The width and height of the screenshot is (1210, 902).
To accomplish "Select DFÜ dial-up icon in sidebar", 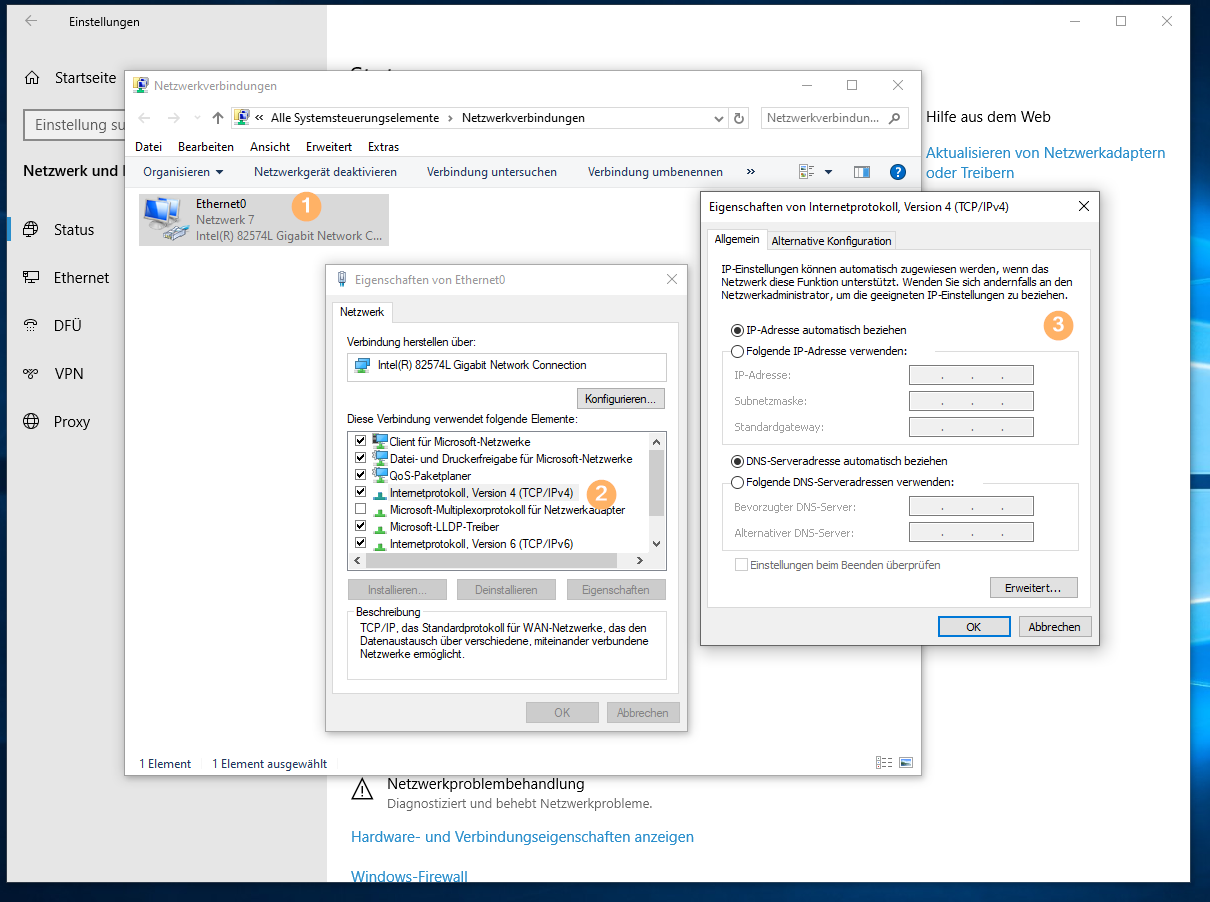I will (32, 326).
